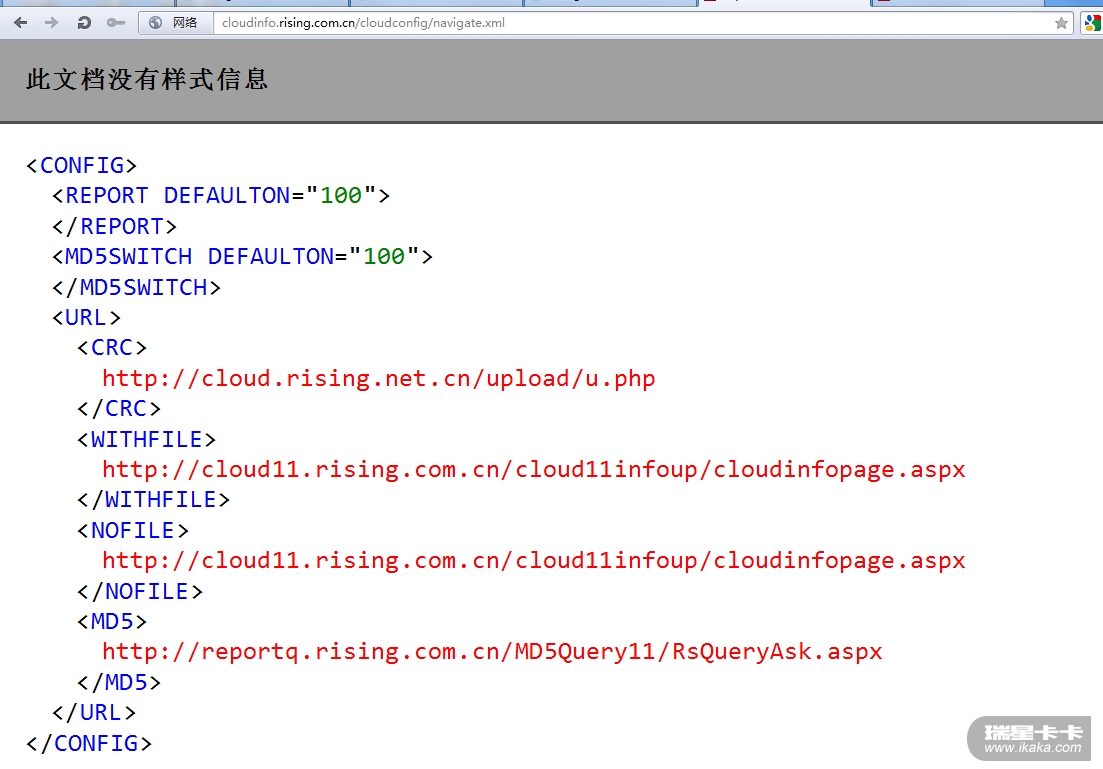Bookmark this page with the star icon

pyautogui.click(x=1061, y=23)
